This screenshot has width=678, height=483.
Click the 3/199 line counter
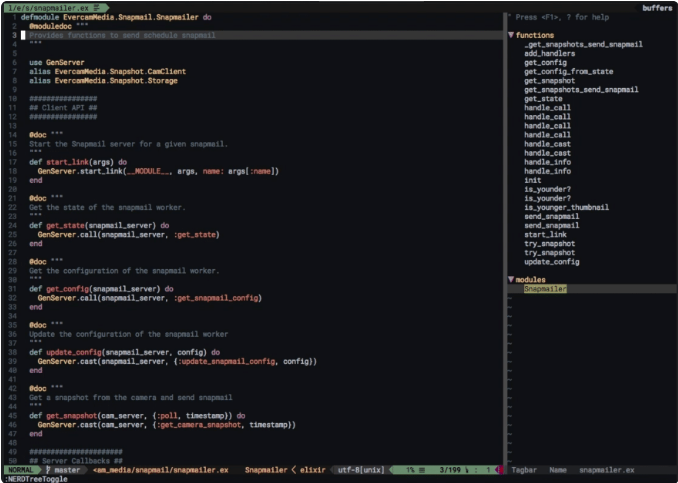tap(451, 470)
